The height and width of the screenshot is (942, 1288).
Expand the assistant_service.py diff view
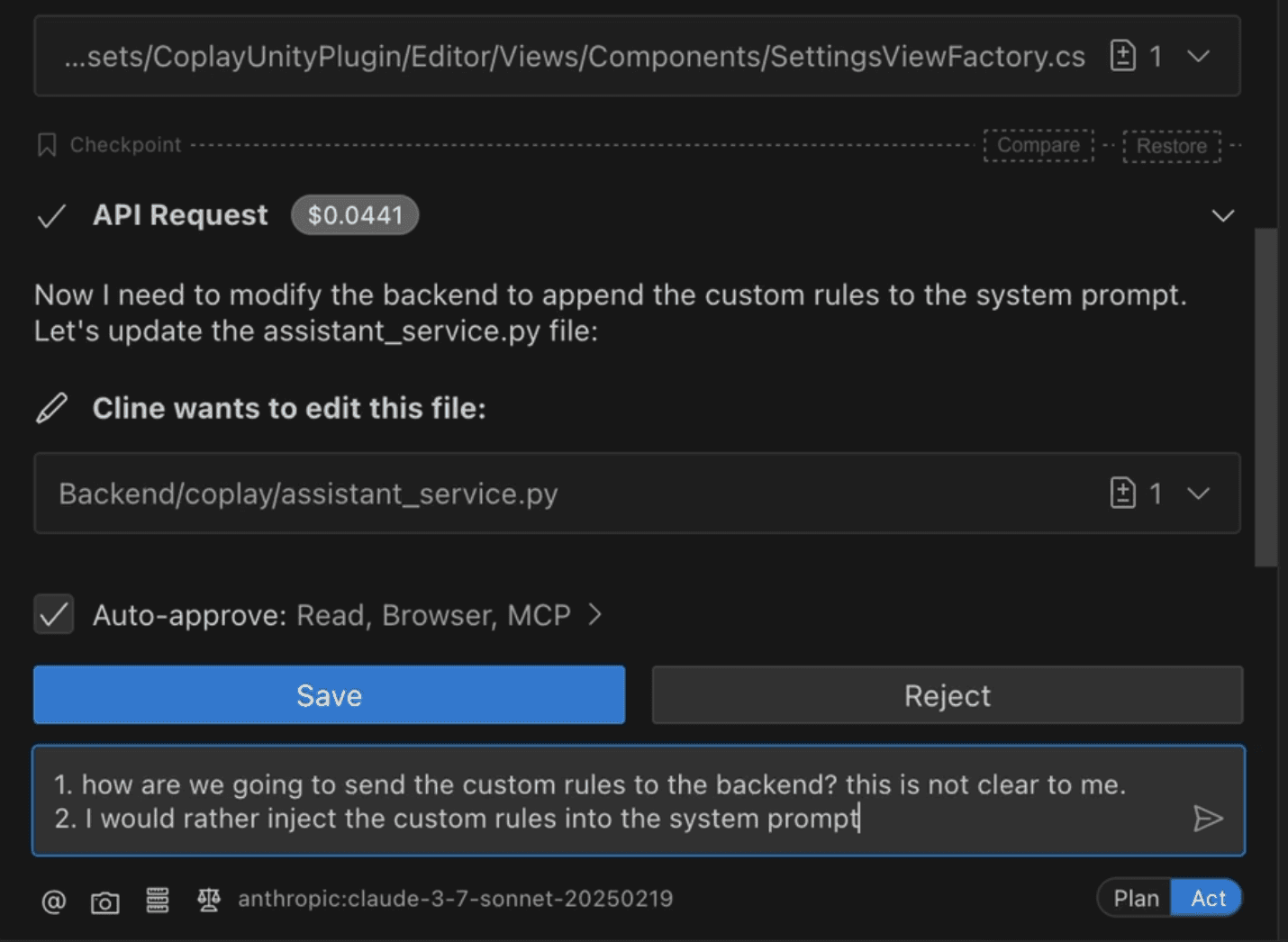1198,493
